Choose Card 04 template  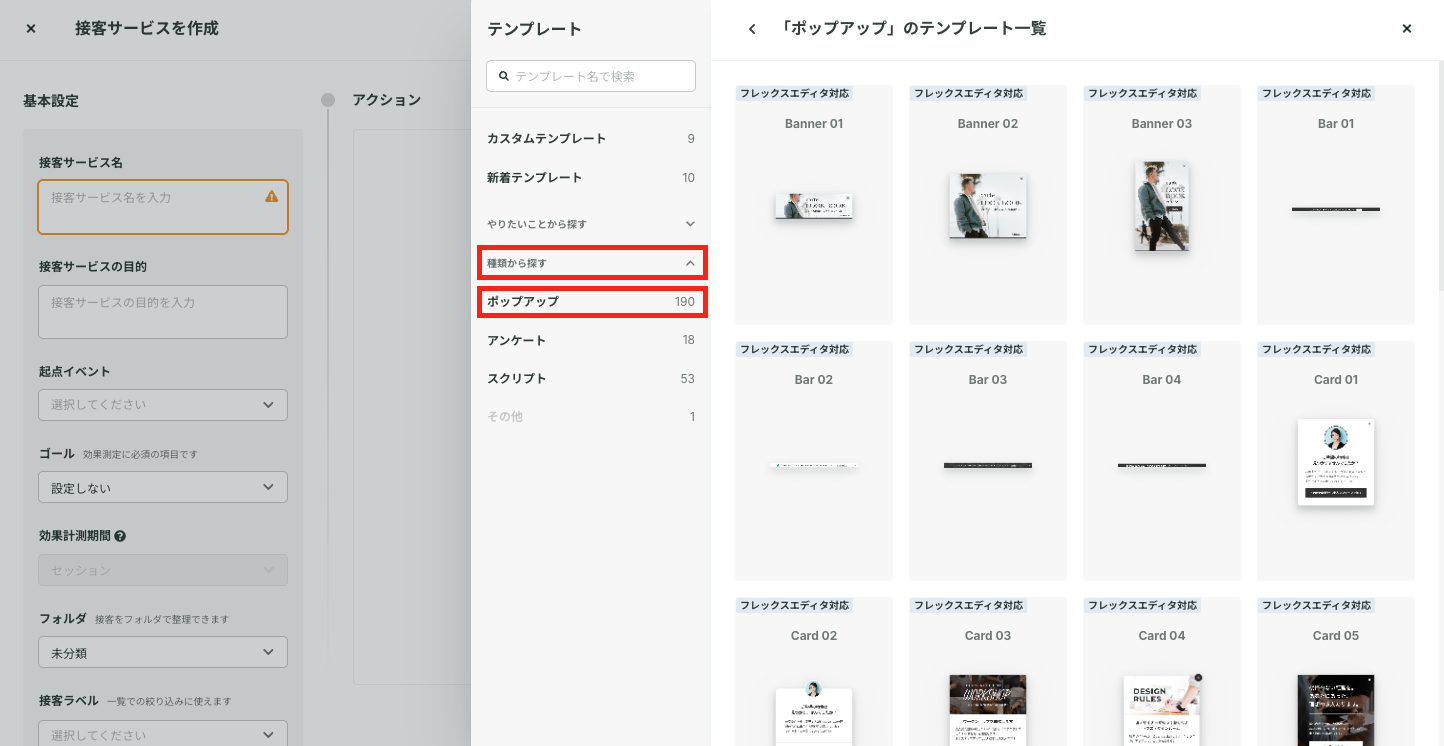pyautogui.click(x=1162, y=672)
